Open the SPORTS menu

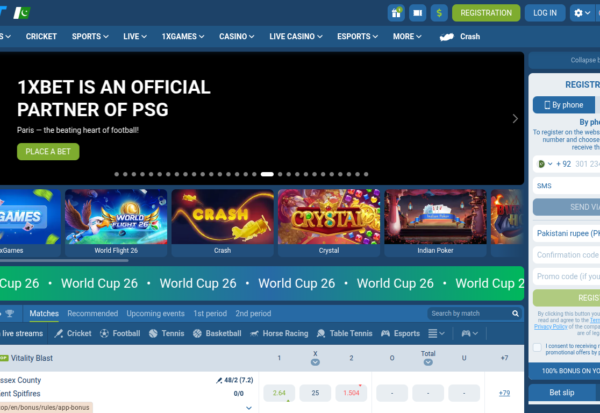(90, 36)
